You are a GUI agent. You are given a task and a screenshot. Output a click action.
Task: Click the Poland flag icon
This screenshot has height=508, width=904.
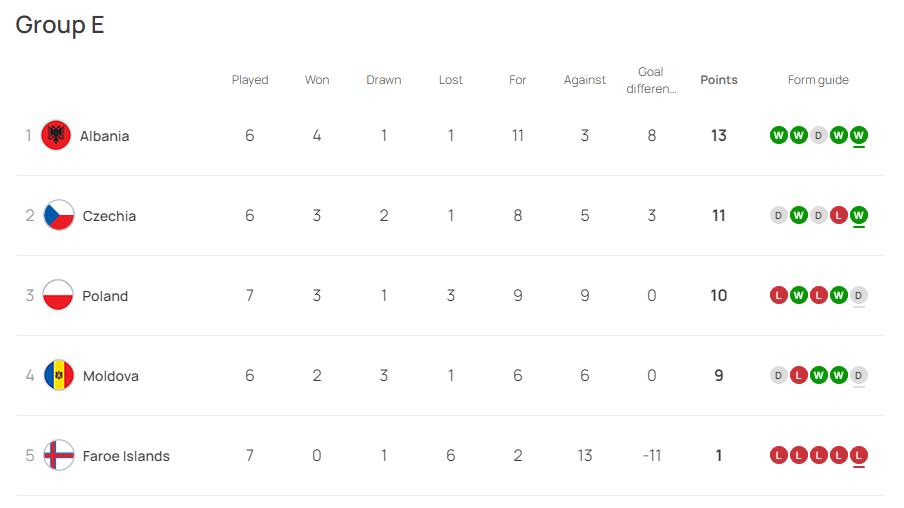click(58, 295)
